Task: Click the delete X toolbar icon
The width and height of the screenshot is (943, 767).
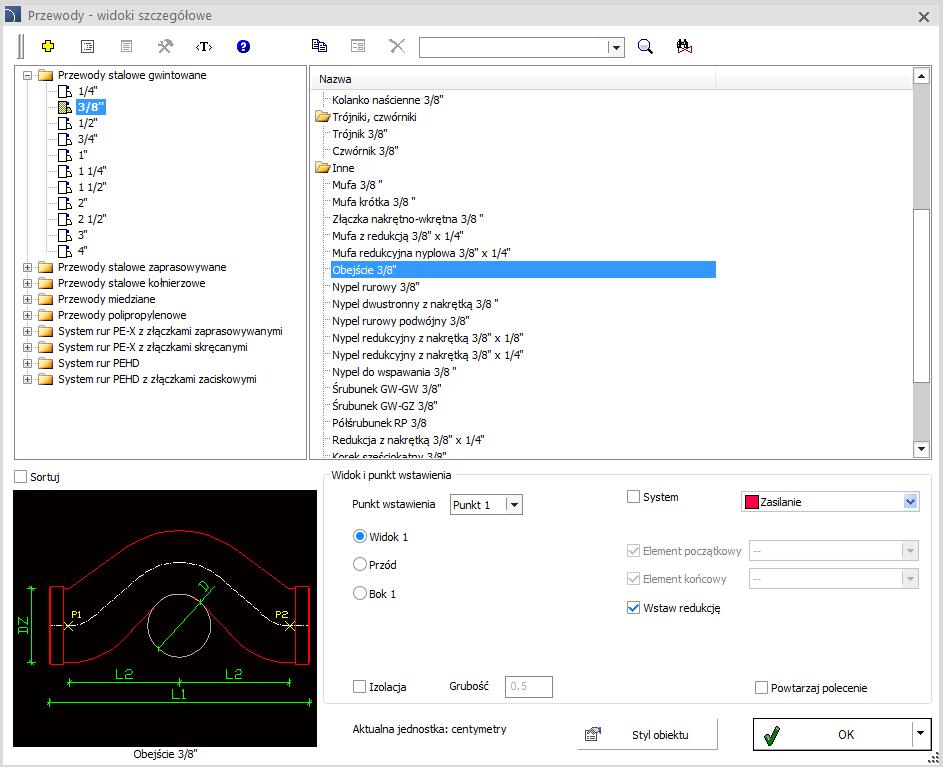Action: point(397,46)
